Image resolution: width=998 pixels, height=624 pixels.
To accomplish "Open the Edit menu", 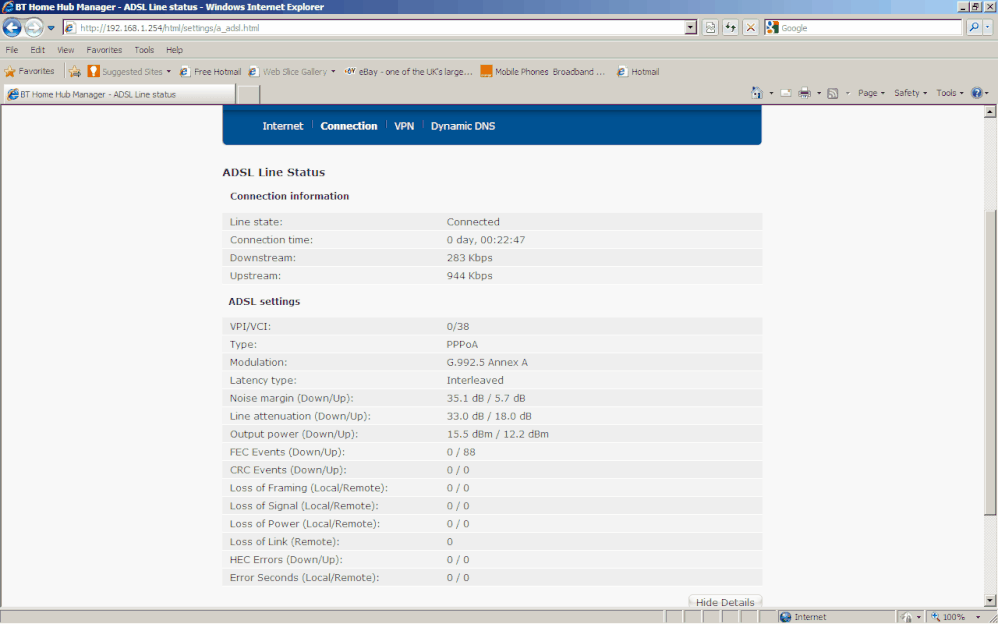I will coord(38,50).
